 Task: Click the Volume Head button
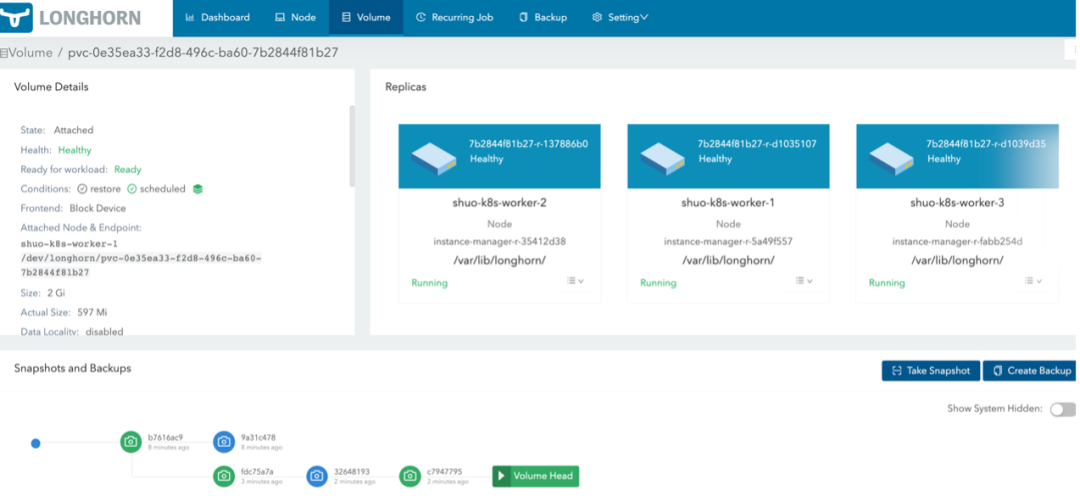coord(536,476)
